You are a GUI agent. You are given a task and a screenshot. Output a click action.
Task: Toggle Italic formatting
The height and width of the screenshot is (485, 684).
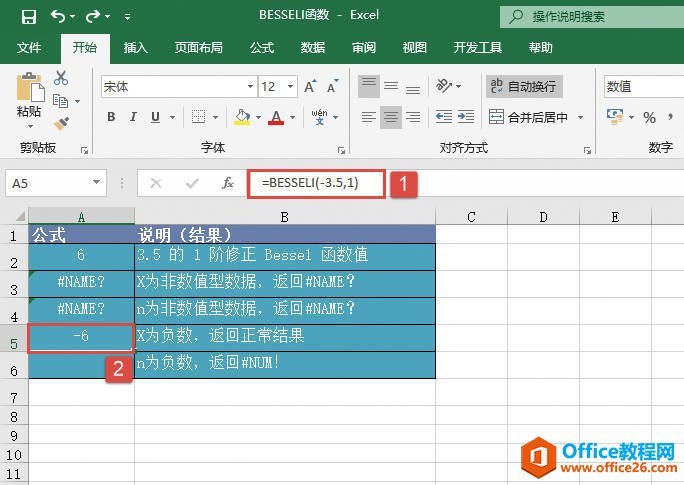pos(133,117)
